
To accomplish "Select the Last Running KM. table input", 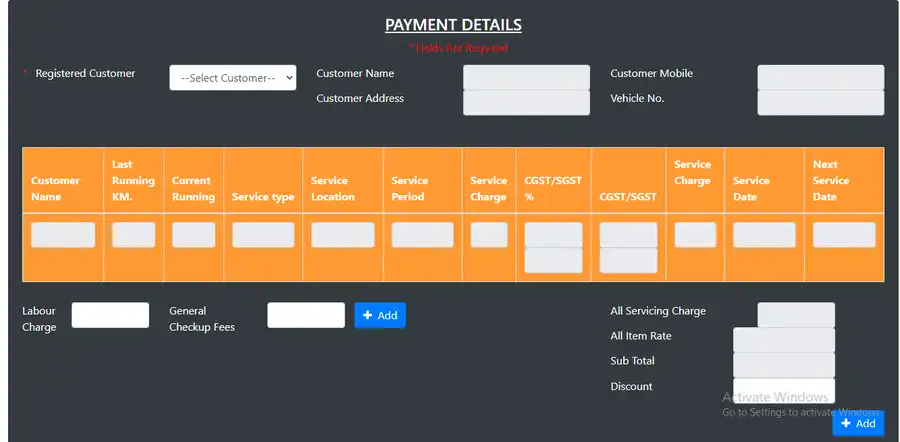I will tap(133, 235).
